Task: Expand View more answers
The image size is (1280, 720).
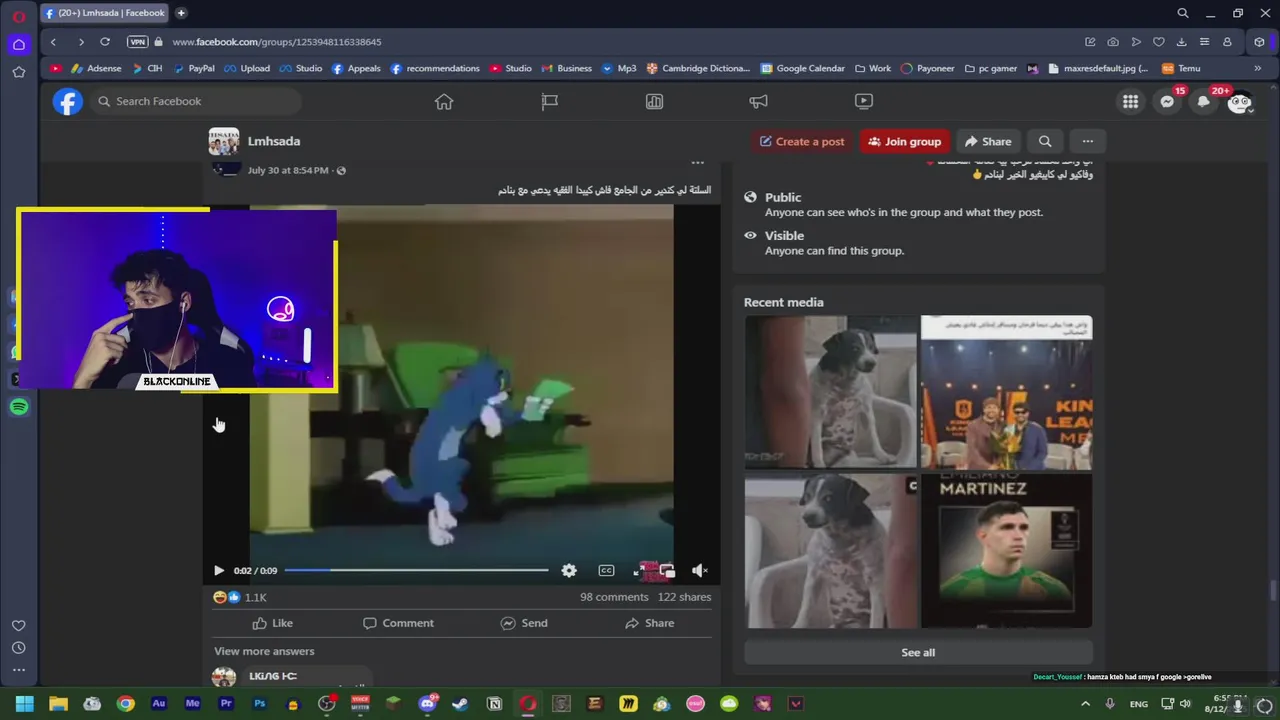Action: click(264, 651)
